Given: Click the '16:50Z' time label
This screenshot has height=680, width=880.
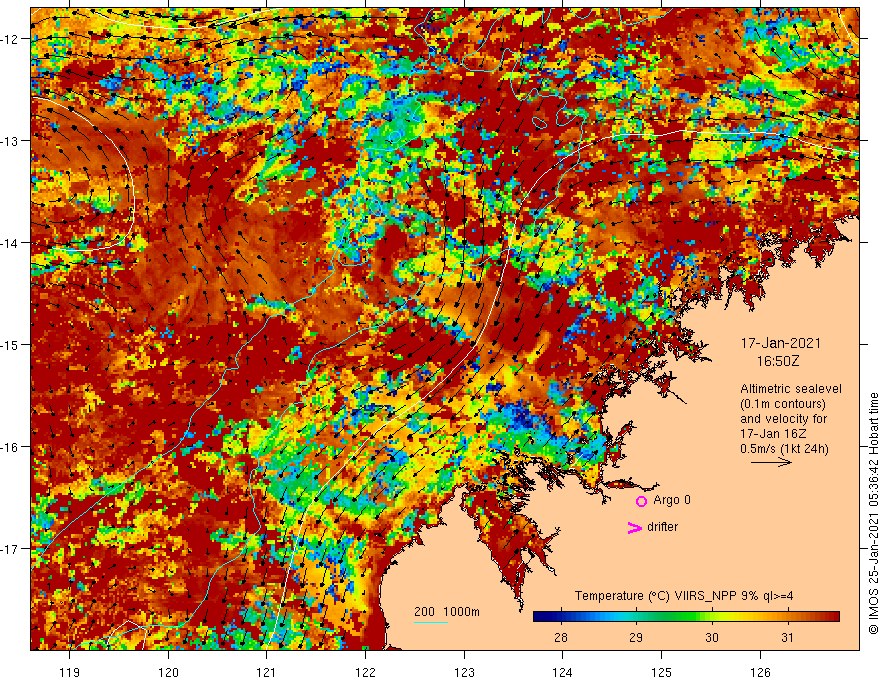Looking at the screenshot, I should click(778, 361).
